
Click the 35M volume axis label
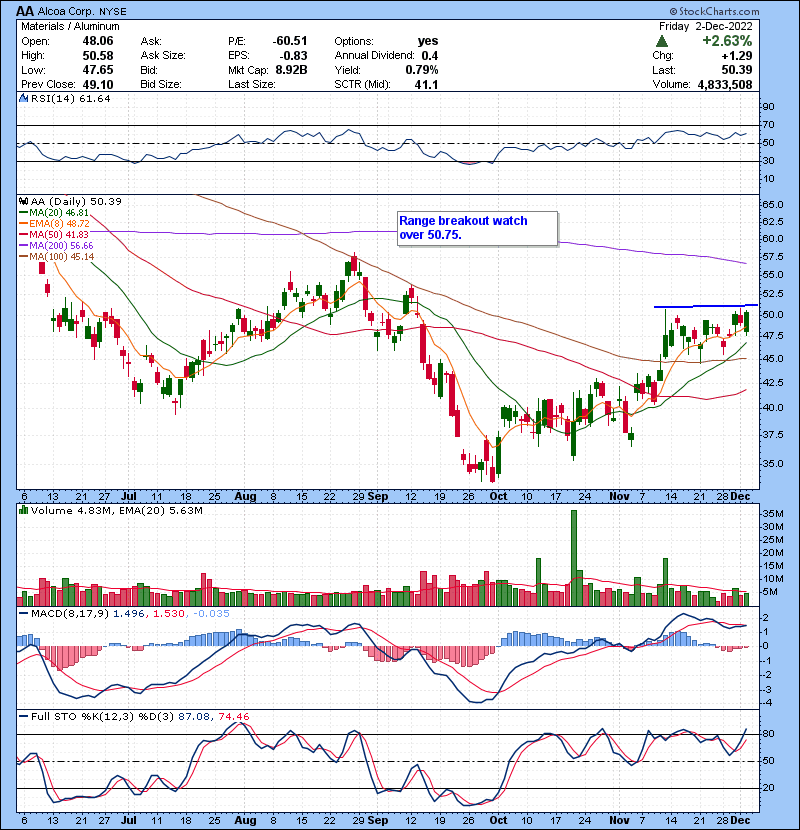click(773, 513)
